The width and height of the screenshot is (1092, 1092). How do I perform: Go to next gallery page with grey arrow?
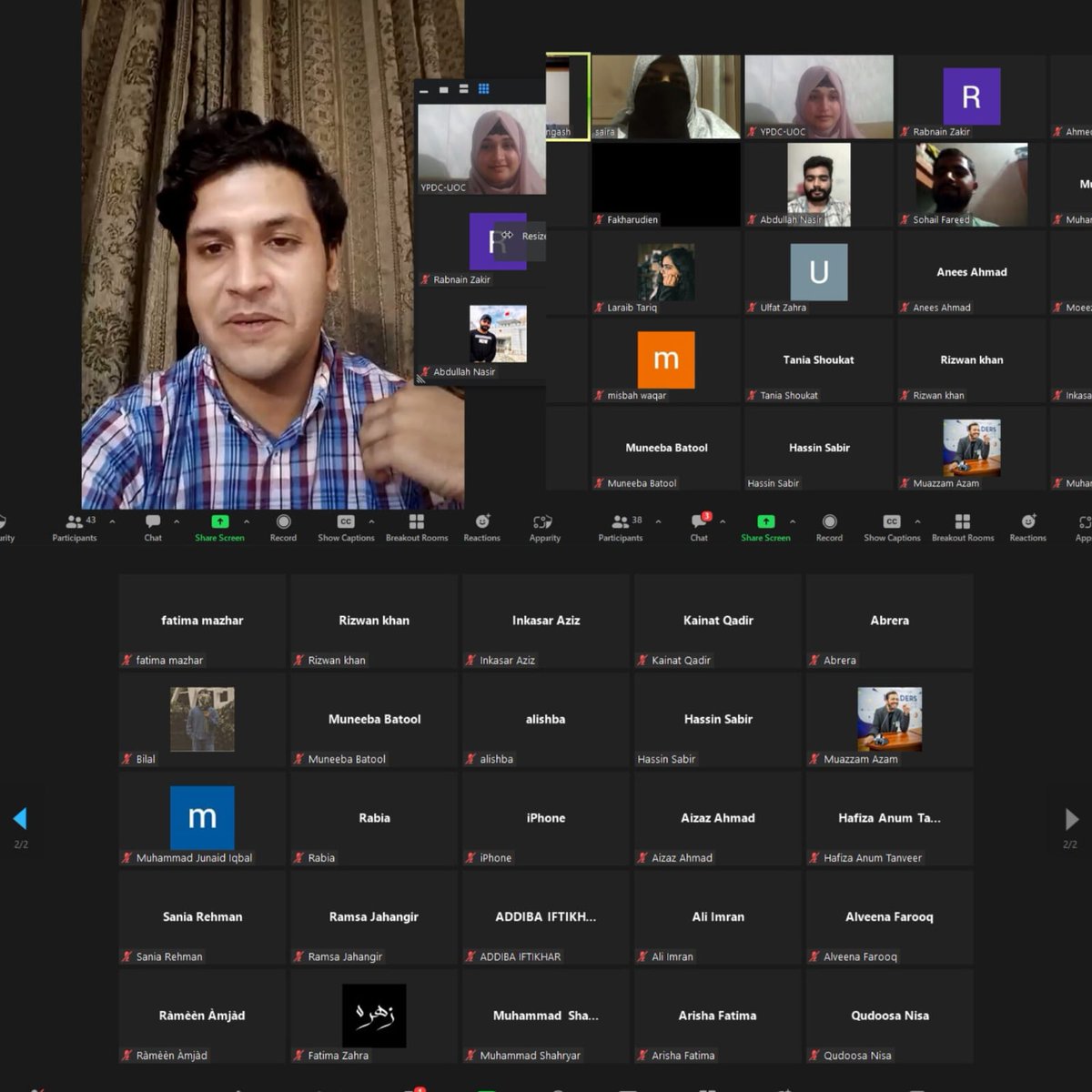pyautogui.click(x=1072, y=819)
